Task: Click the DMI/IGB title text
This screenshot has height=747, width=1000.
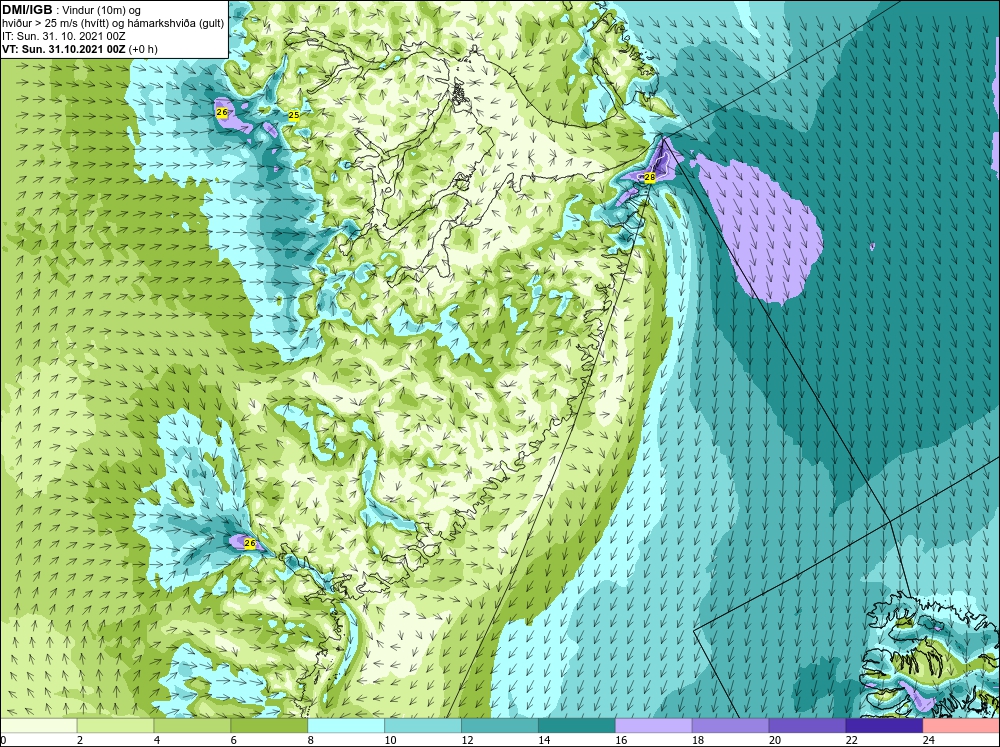Action: click(x=27, y=10)
